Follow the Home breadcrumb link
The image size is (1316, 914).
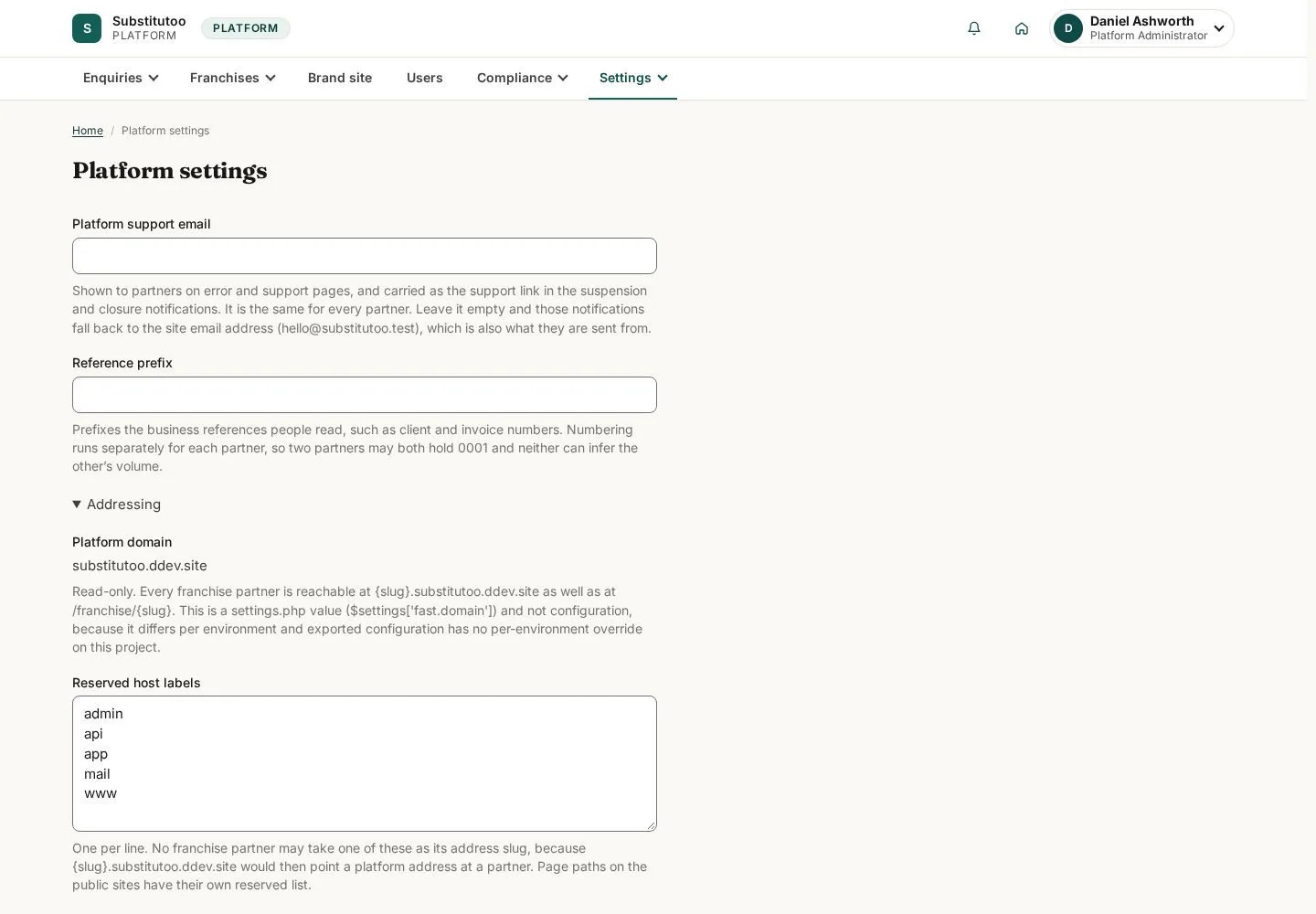(88, 131)
